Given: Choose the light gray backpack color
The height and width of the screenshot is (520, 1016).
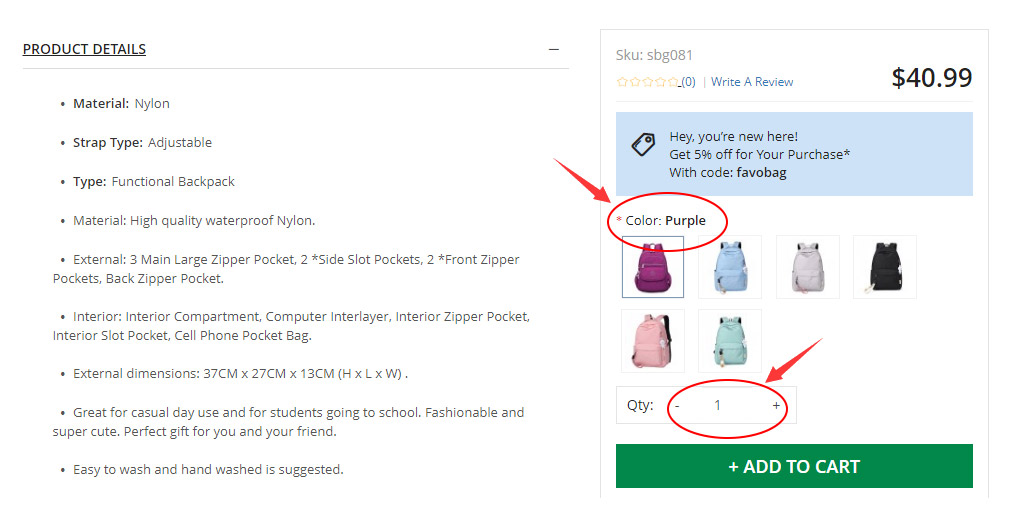Looking at the screenshot, I should tap(807, 267).
